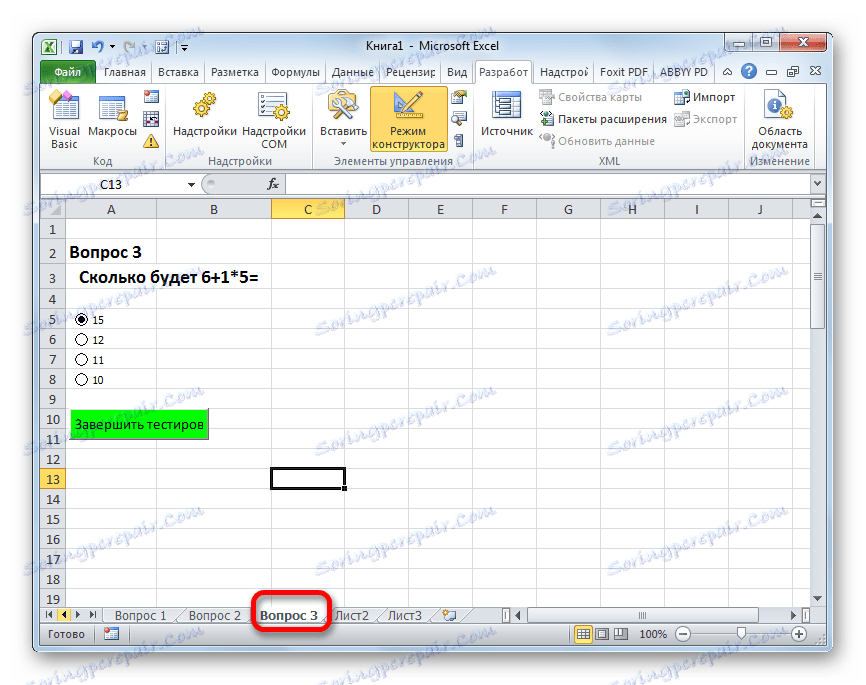Click the Zoom In plus button
The height and width of the screenshot is (685, 866).
(x=799, y=634)
